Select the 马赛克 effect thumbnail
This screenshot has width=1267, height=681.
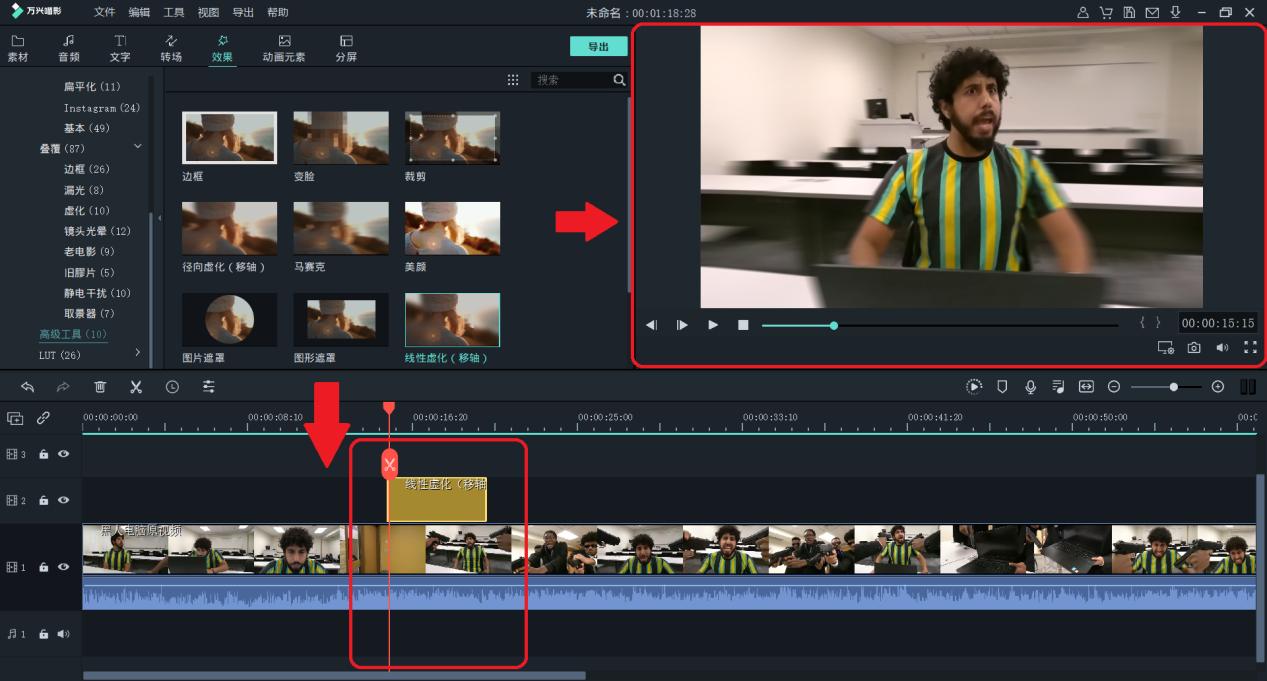pyautogui.click(x=341, y=228)
